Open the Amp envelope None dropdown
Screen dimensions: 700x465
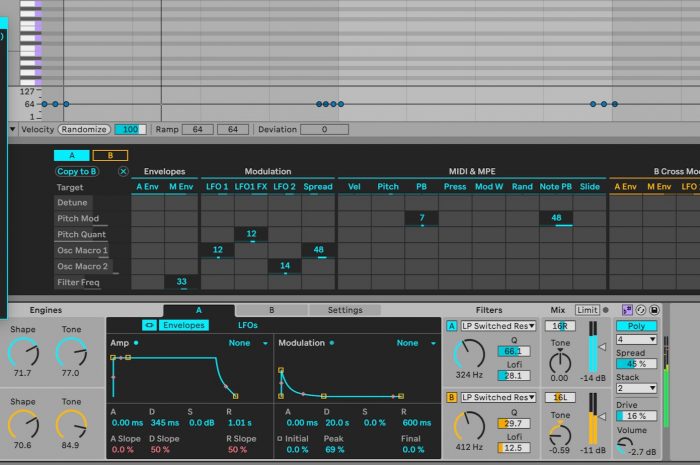point(248,343)
